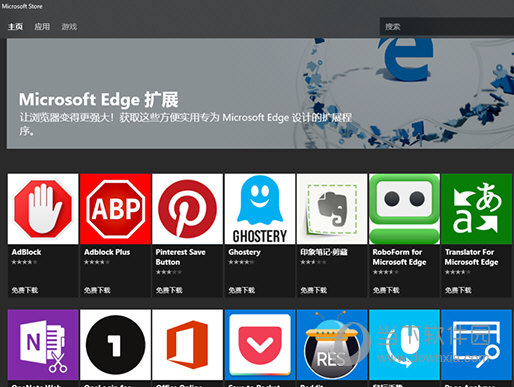Open the OneLogin black circle icon
This screenshot has width=514, height=387.
click(x=115, y=345)
